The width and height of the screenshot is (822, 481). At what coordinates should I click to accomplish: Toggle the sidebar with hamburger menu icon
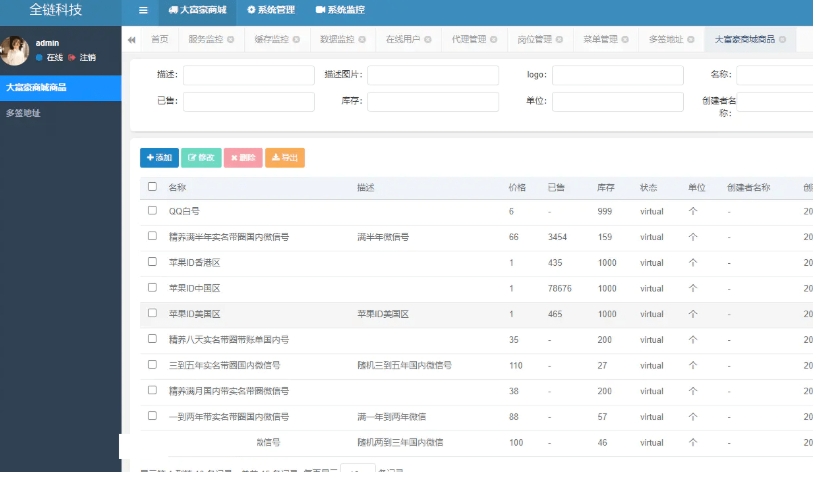[x=143, y=10]
